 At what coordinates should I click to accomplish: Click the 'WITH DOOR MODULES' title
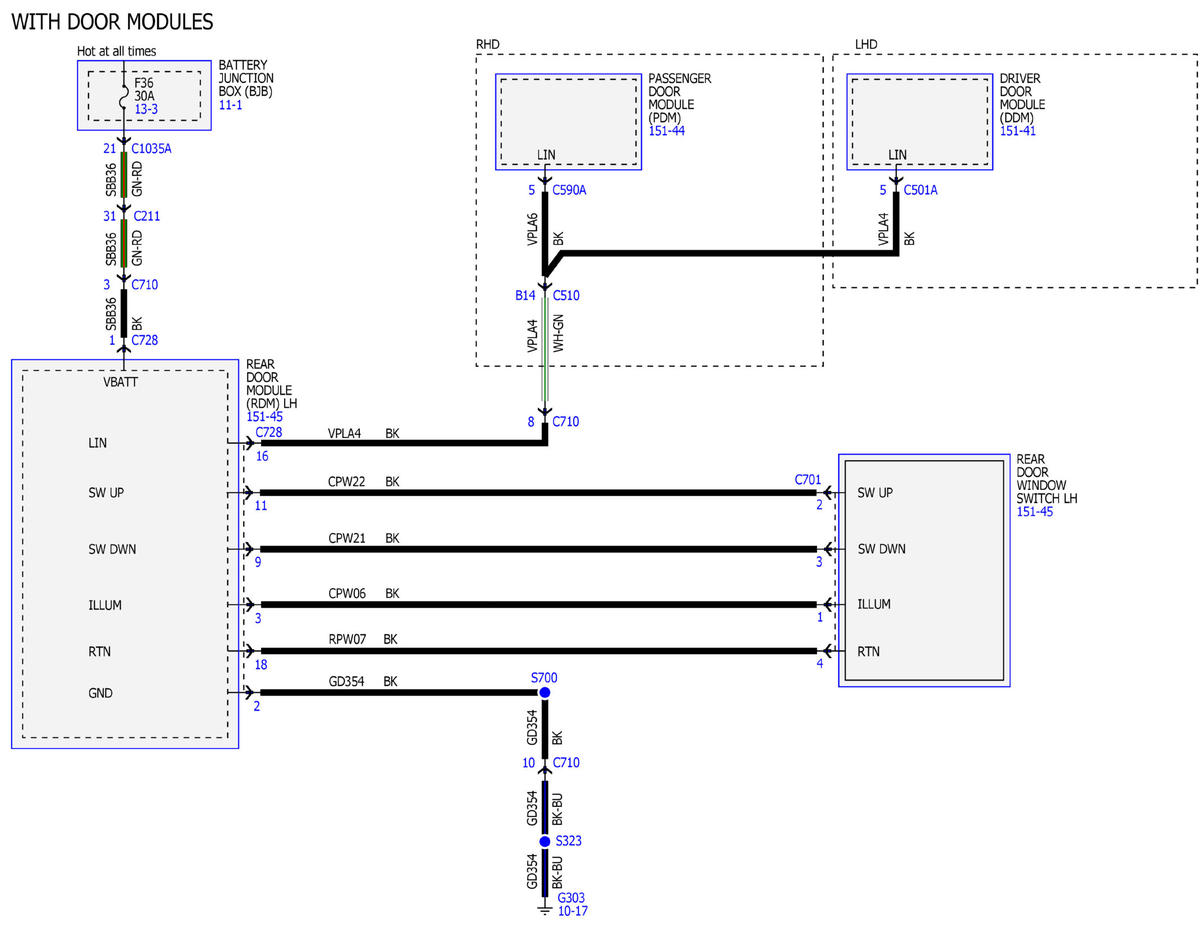pos(112,21)
